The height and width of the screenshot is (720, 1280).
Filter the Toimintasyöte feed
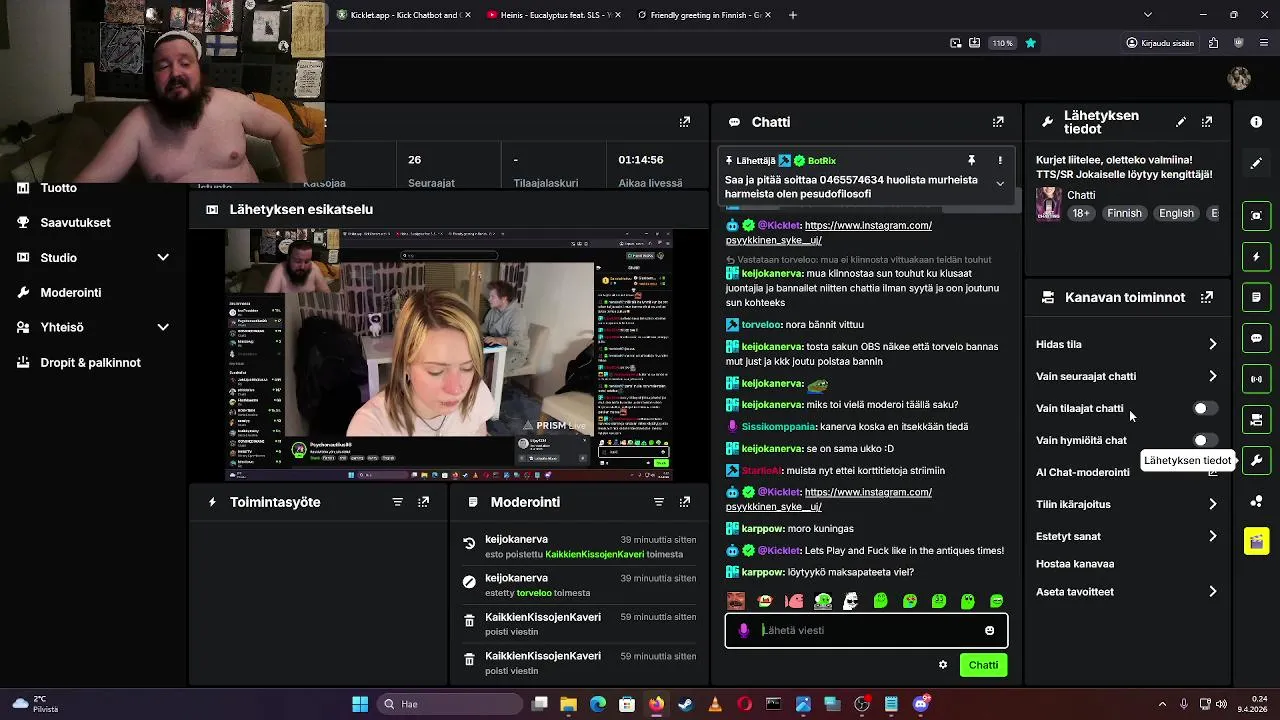(398, 502)
